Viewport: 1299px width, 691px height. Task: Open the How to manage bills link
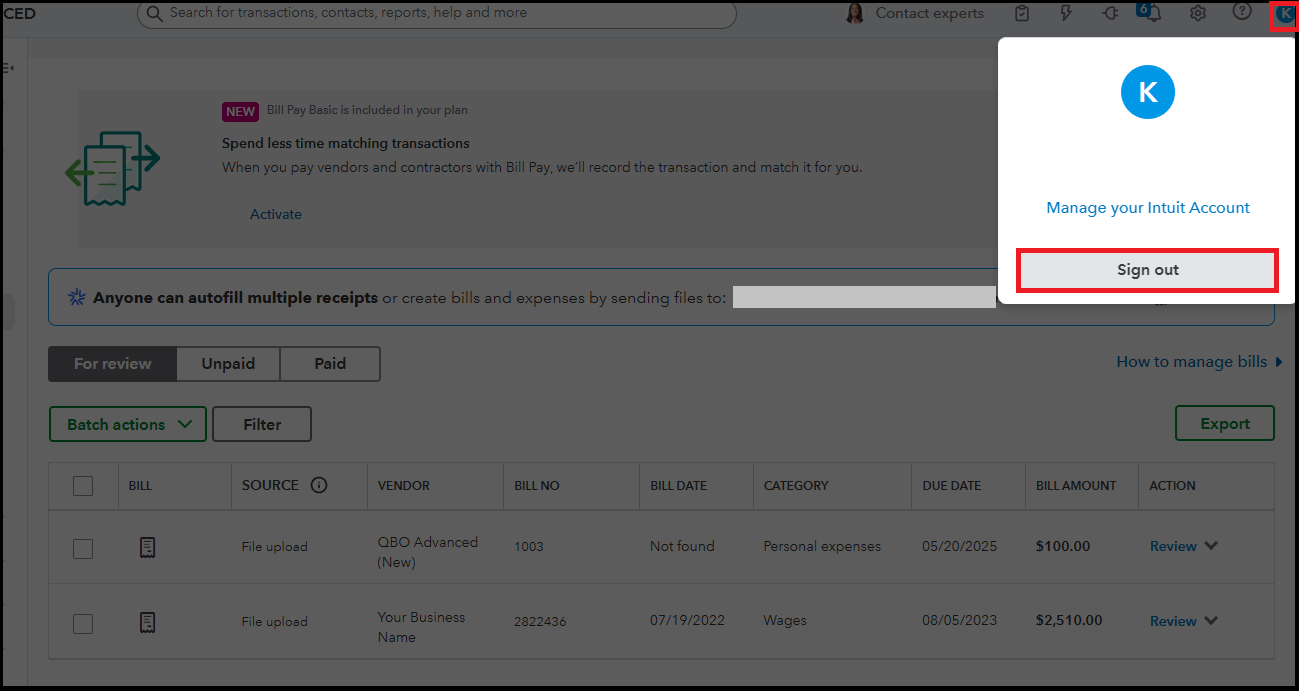click(x=1199, y=362)
